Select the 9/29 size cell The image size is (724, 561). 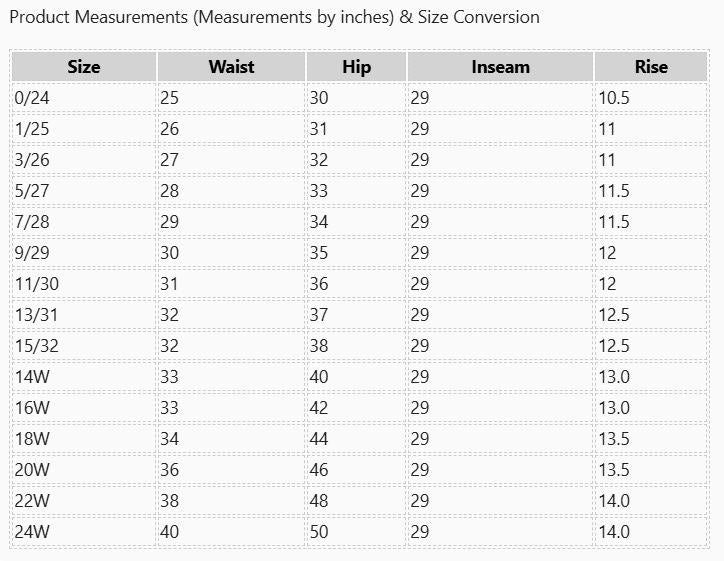84,253
